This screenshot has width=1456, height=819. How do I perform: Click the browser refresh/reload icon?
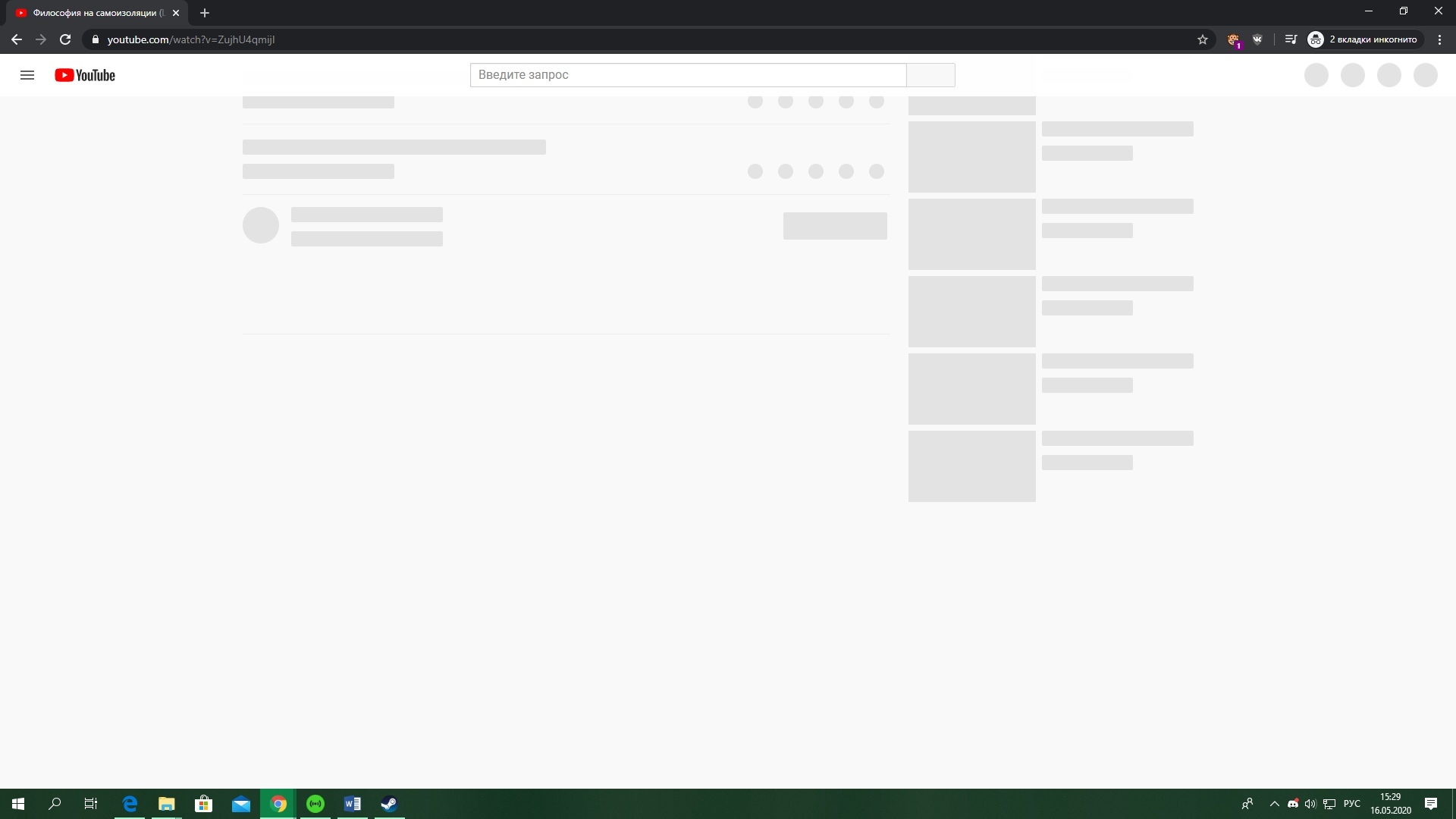65,39
